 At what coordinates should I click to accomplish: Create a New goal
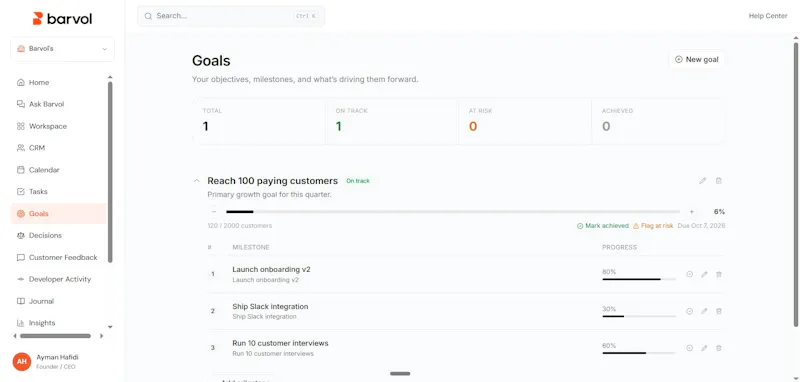(x=696, y=60)
